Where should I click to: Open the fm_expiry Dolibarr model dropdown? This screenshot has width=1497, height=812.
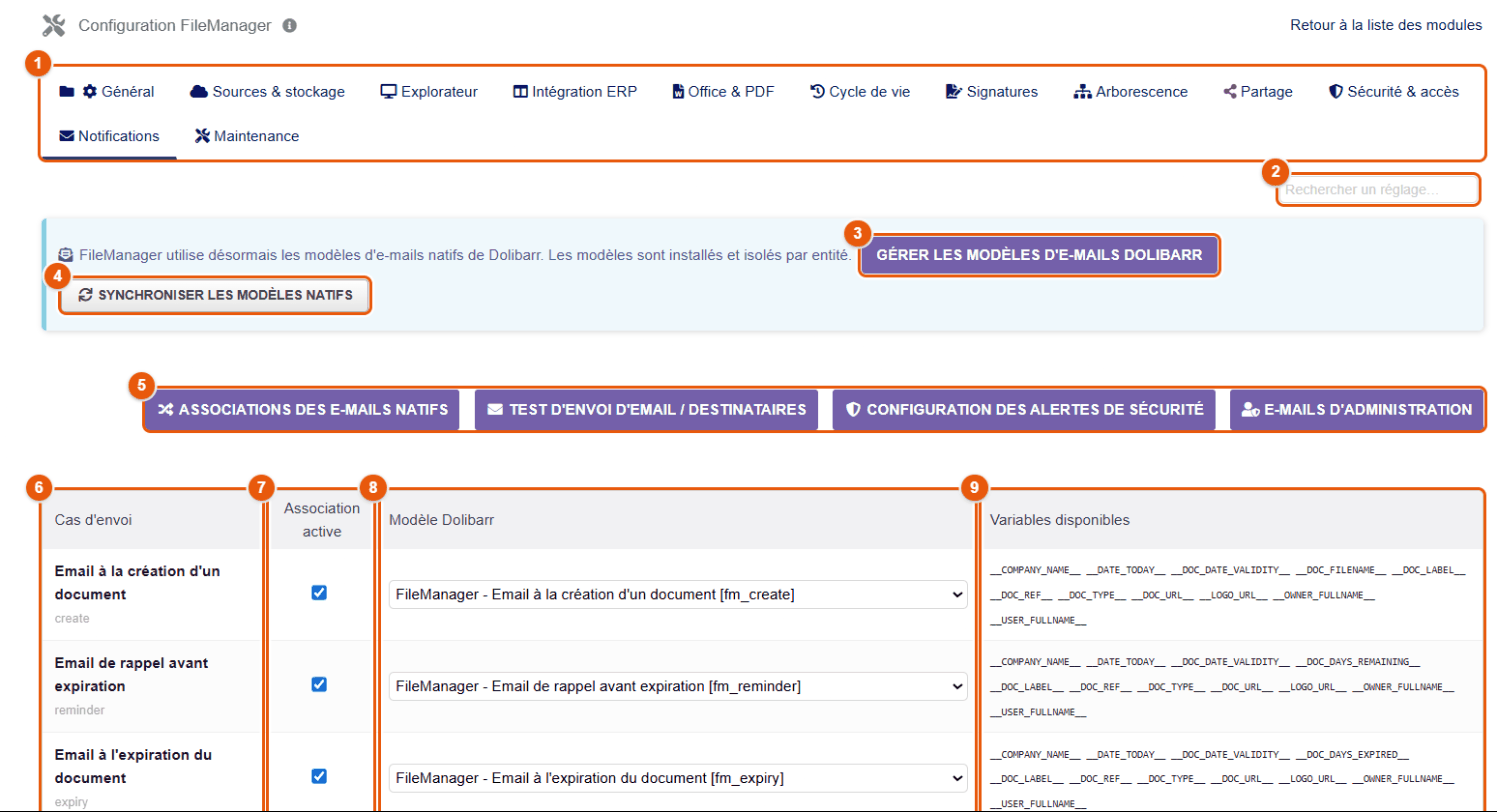[678, 777]
